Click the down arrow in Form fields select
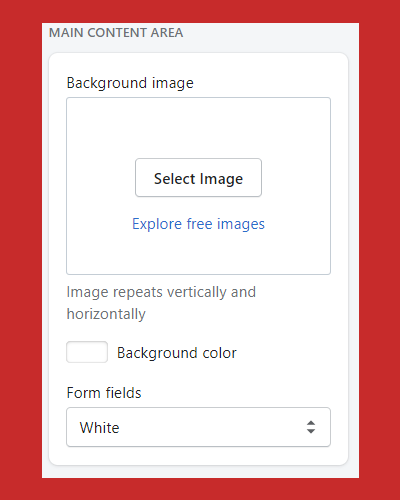This screenshot has width=400, height=500. pos(311,431)
